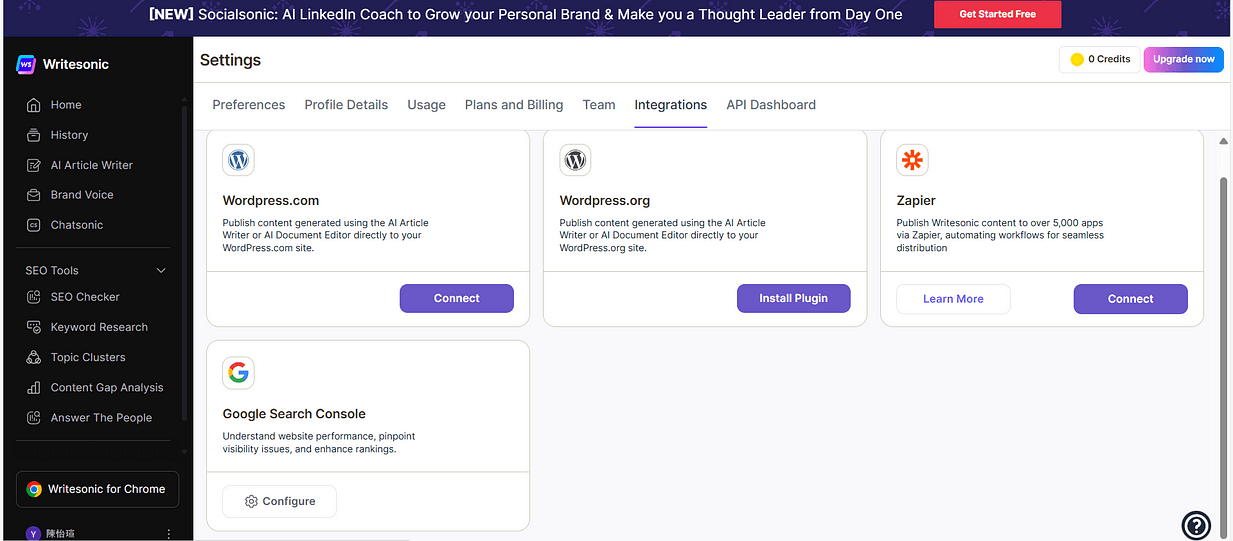The width and height of the screenshot is (1233, 541).
Task: Click the Google Search Console logo
Action: [x=238, y=373]
